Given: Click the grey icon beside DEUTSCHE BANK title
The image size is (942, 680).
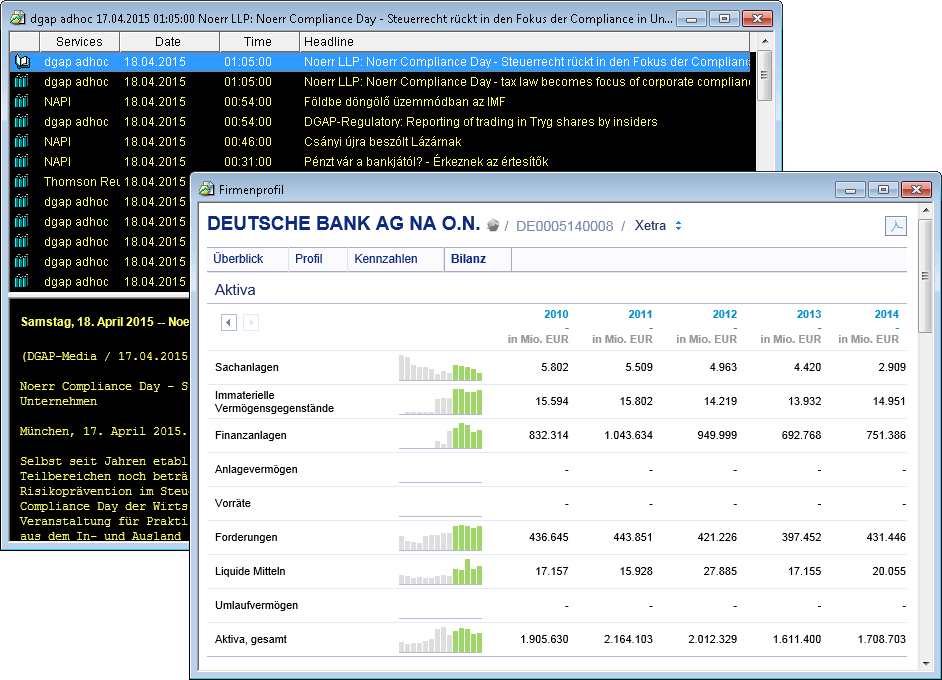Looking at the screenshot, I should (x=494, y=226).
